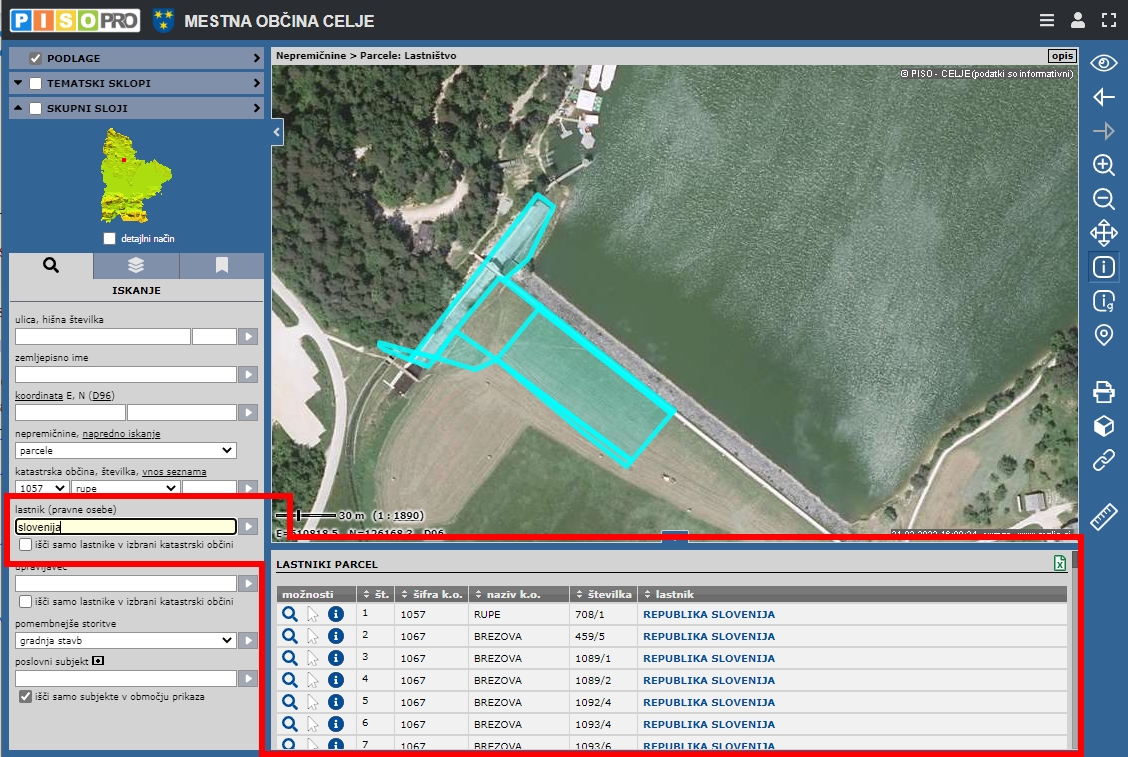Click the zoom out magnifier tool

click(1103, 199)
